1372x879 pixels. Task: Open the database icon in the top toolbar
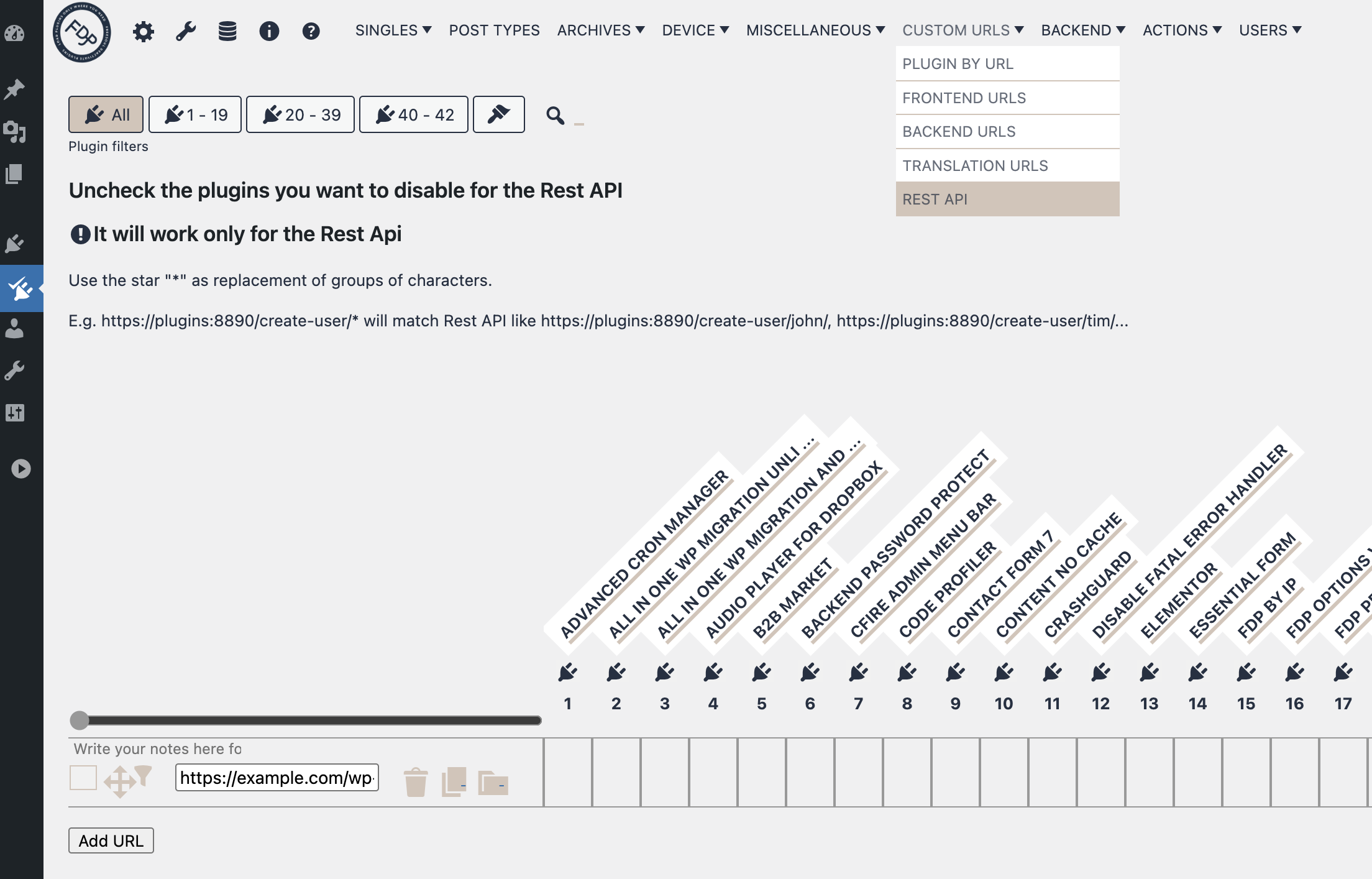click(x=227, y=30)
